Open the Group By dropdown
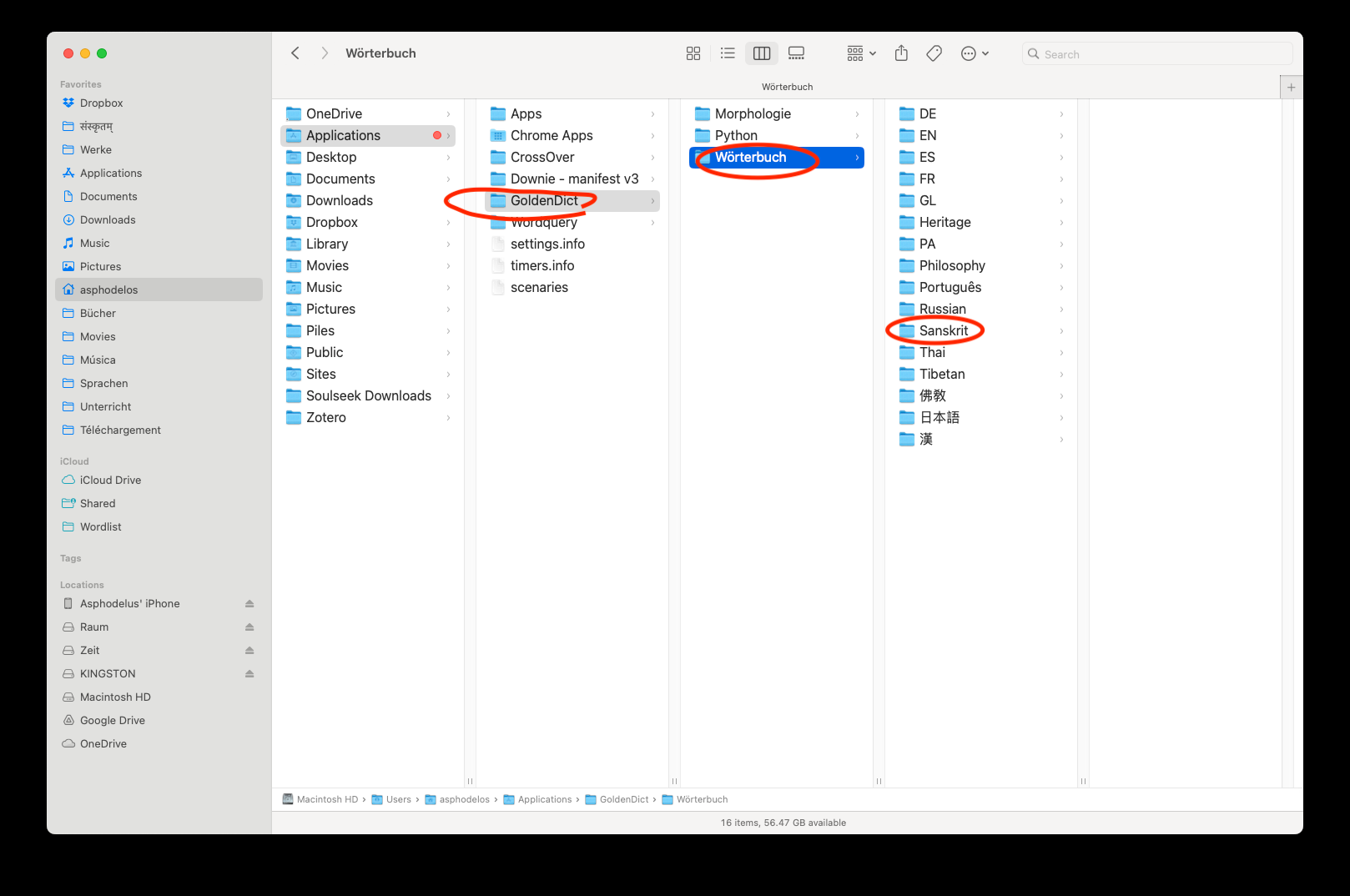The width and height of the screenshot is (1350, 896). (861, 53)
